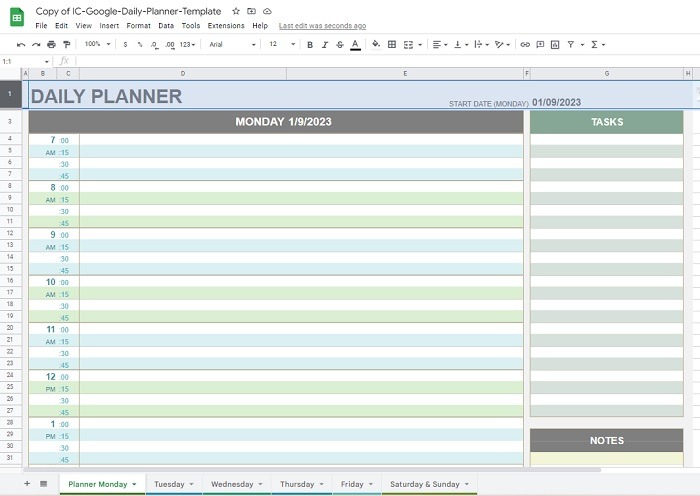Open merge cells type dropdown arrow

[x=420, y=45]
